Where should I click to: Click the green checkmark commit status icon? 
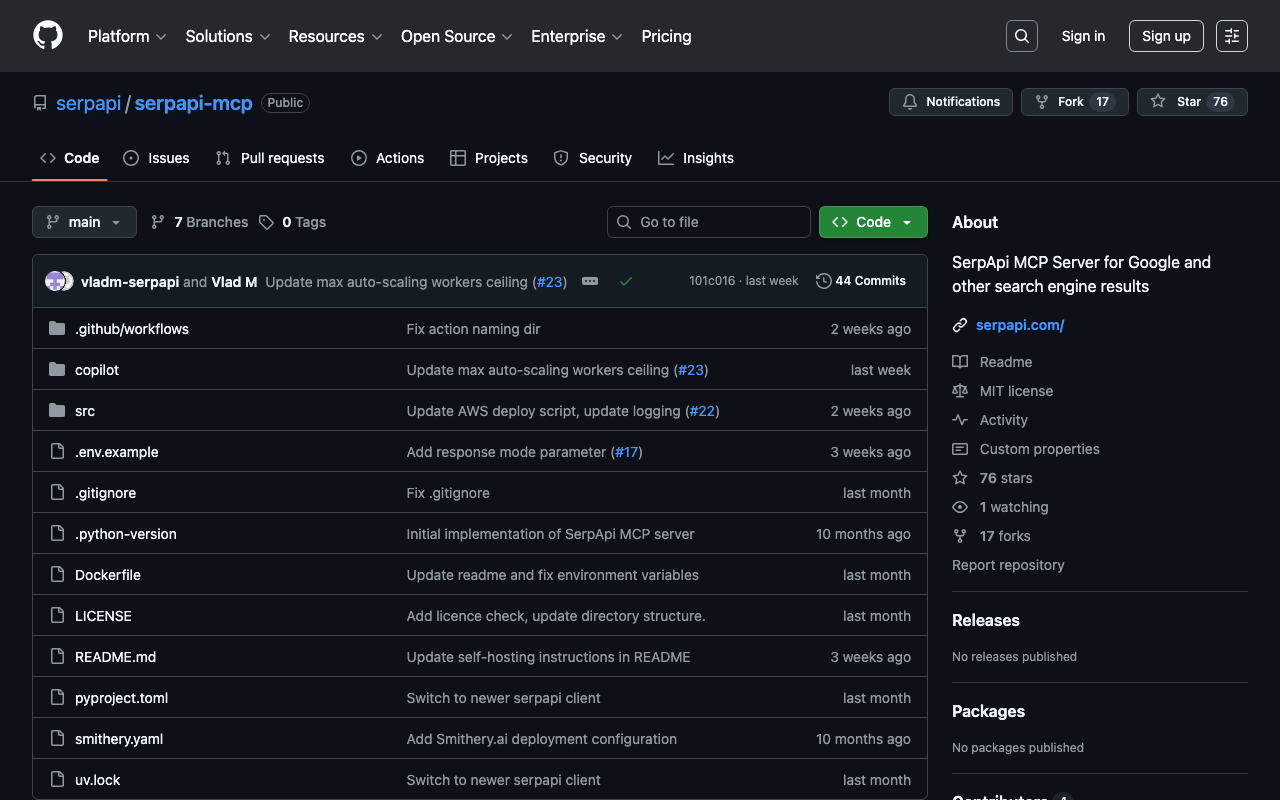tap(626, 281)
